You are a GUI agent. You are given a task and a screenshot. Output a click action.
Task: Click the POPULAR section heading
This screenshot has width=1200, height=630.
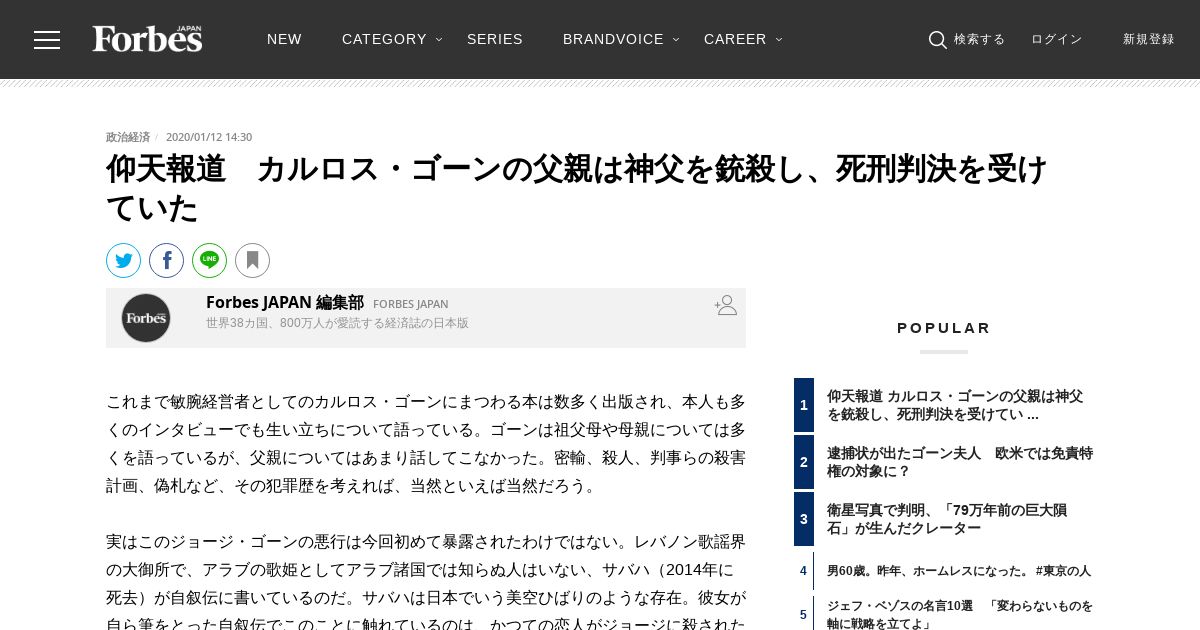[x=944, y=328]
